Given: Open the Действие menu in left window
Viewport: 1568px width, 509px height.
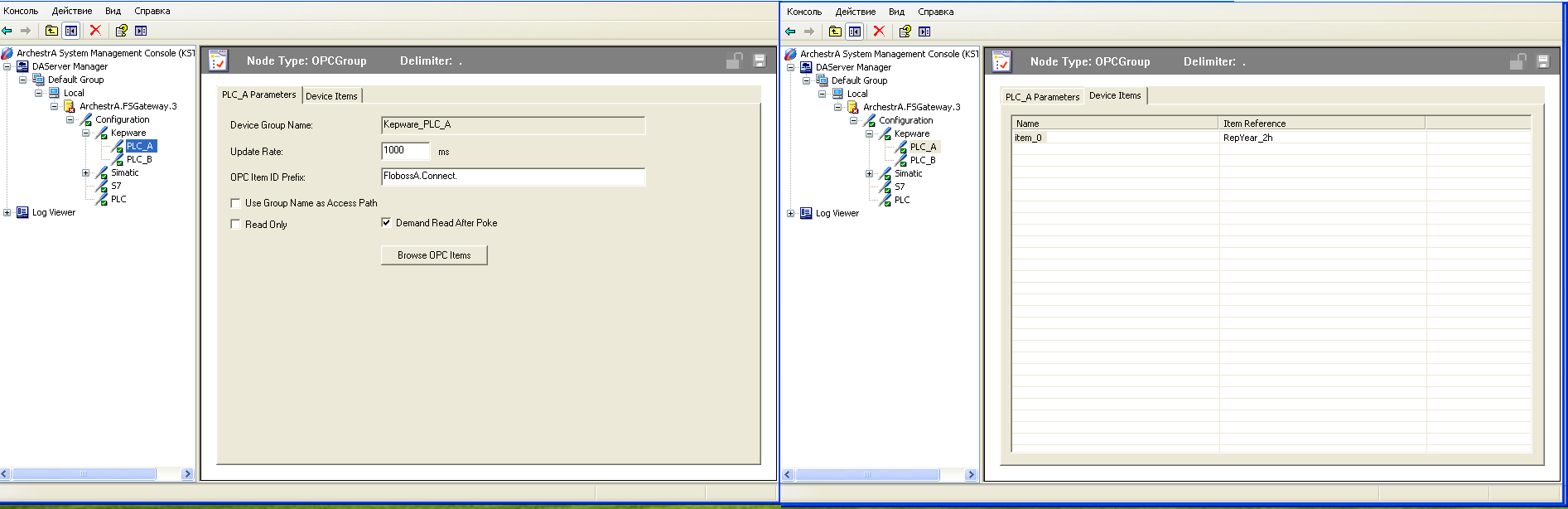Looking at the screenshot, I should [x=71, y=11].
